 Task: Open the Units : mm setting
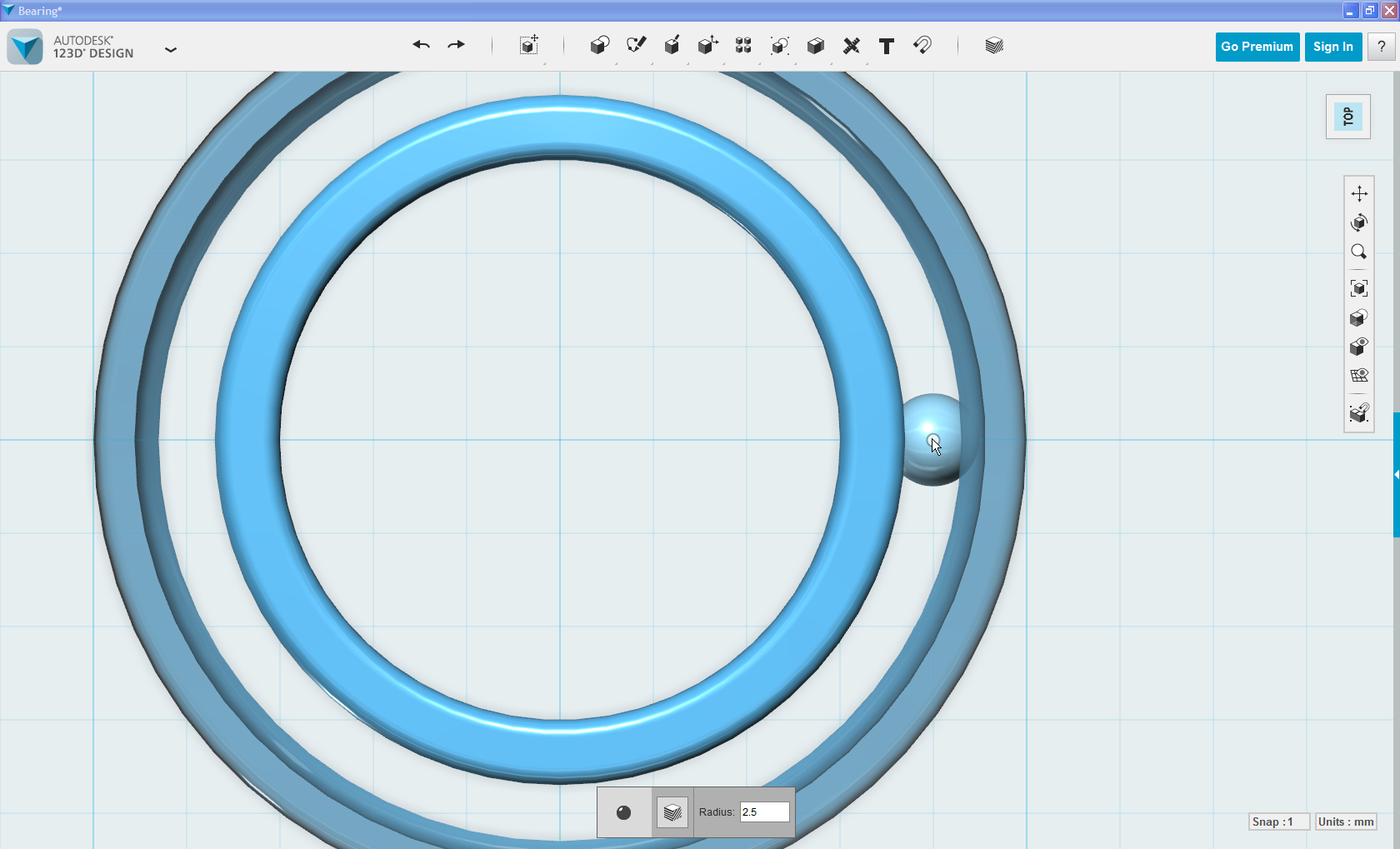click(x=1346, y=822)
